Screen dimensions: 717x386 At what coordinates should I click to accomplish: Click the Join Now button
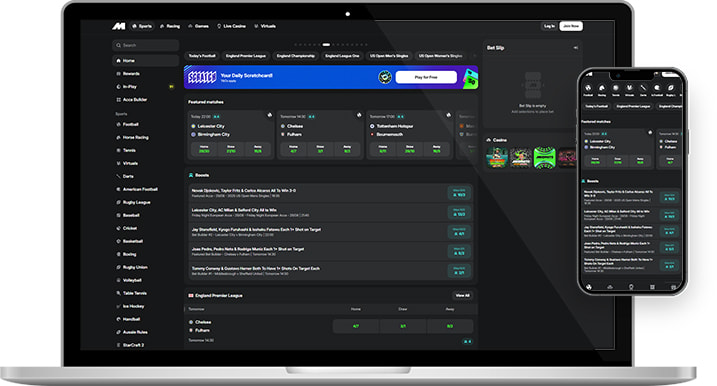pyautogui.click(x=571, y=26)
